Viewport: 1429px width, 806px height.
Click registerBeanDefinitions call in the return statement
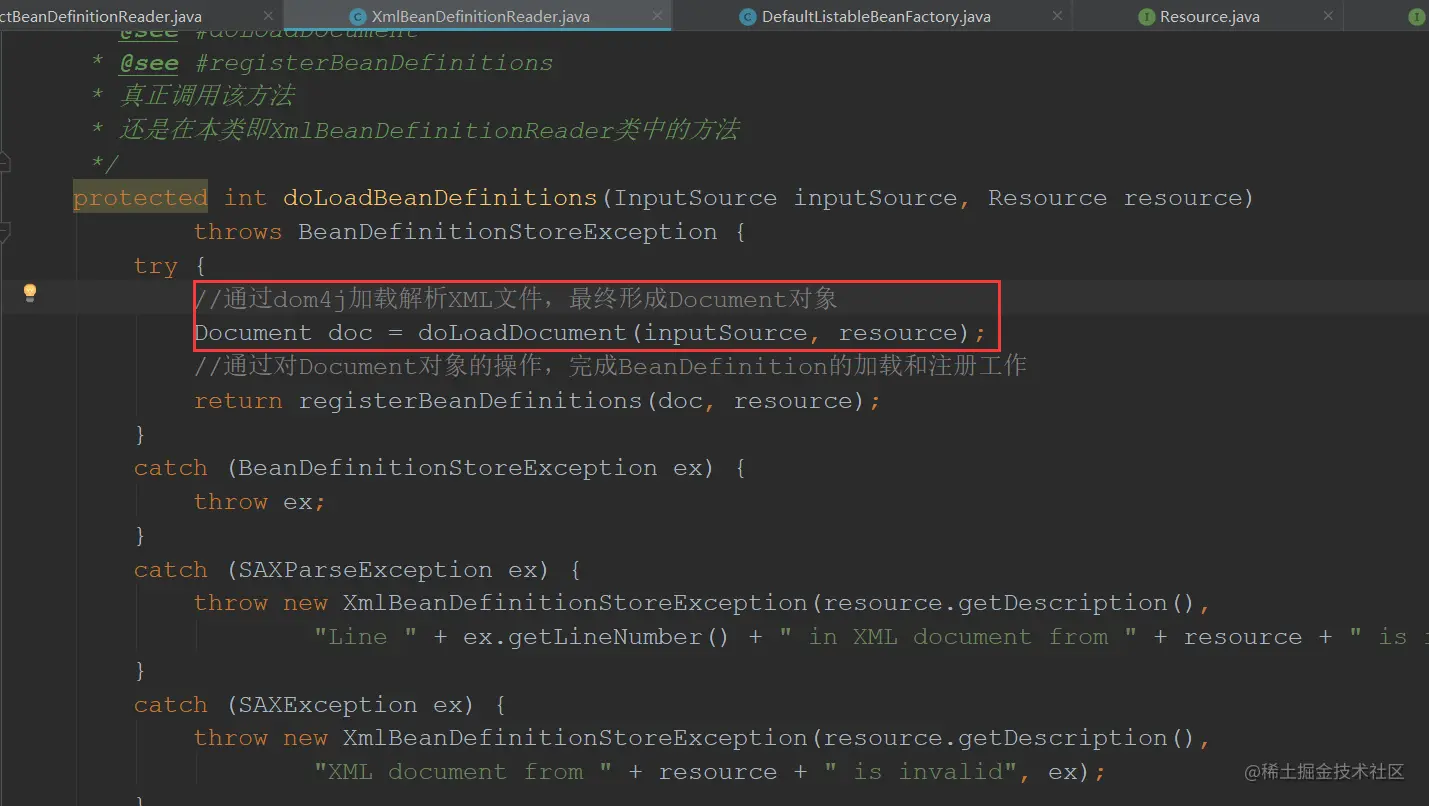473,401
